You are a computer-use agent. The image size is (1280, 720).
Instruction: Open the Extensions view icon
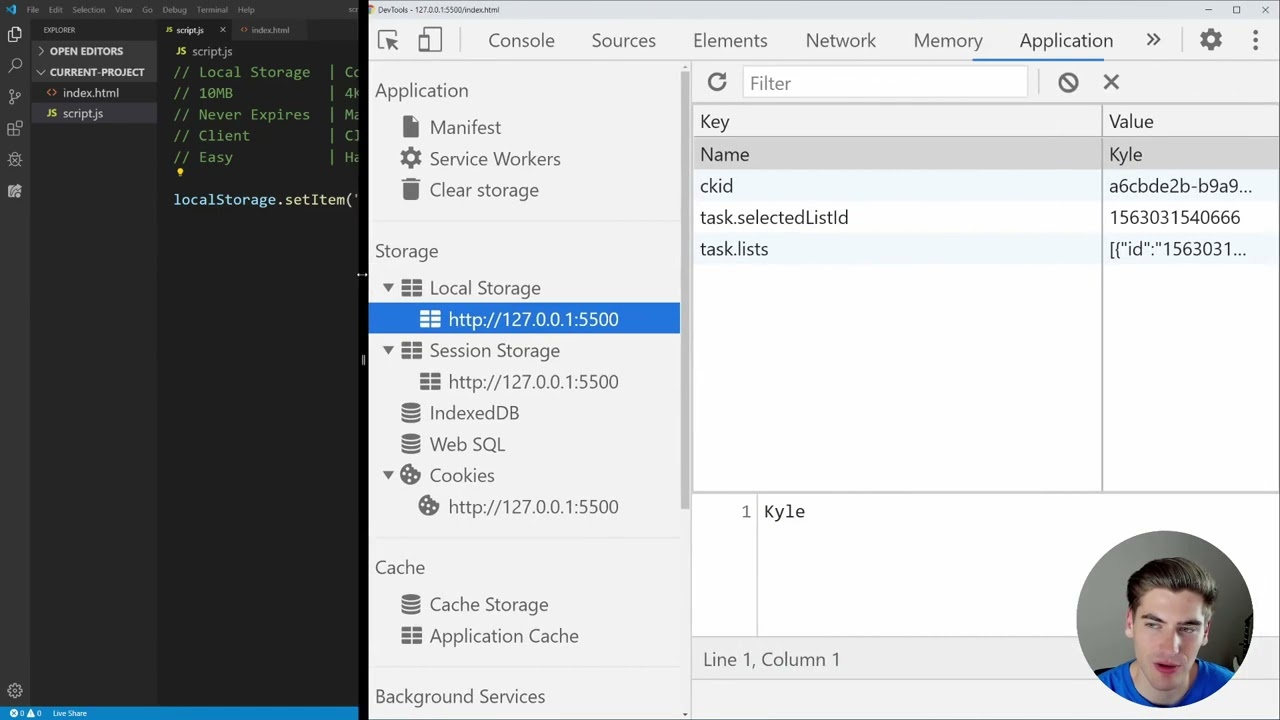pyautogui.click(x=15, y=128)
